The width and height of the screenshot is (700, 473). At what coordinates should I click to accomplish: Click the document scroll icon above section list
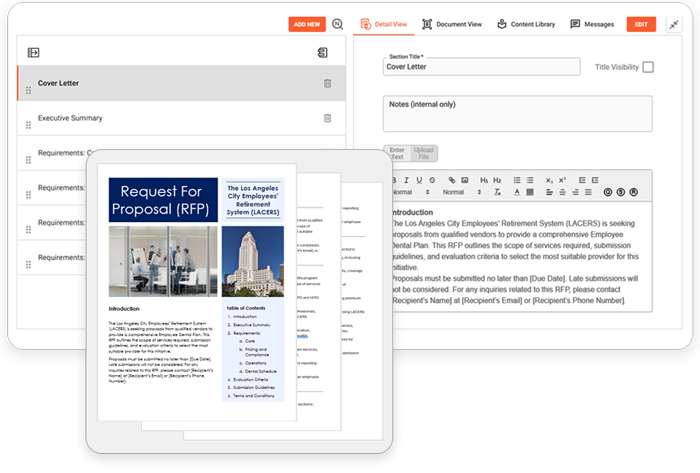(x=322, y=53)
